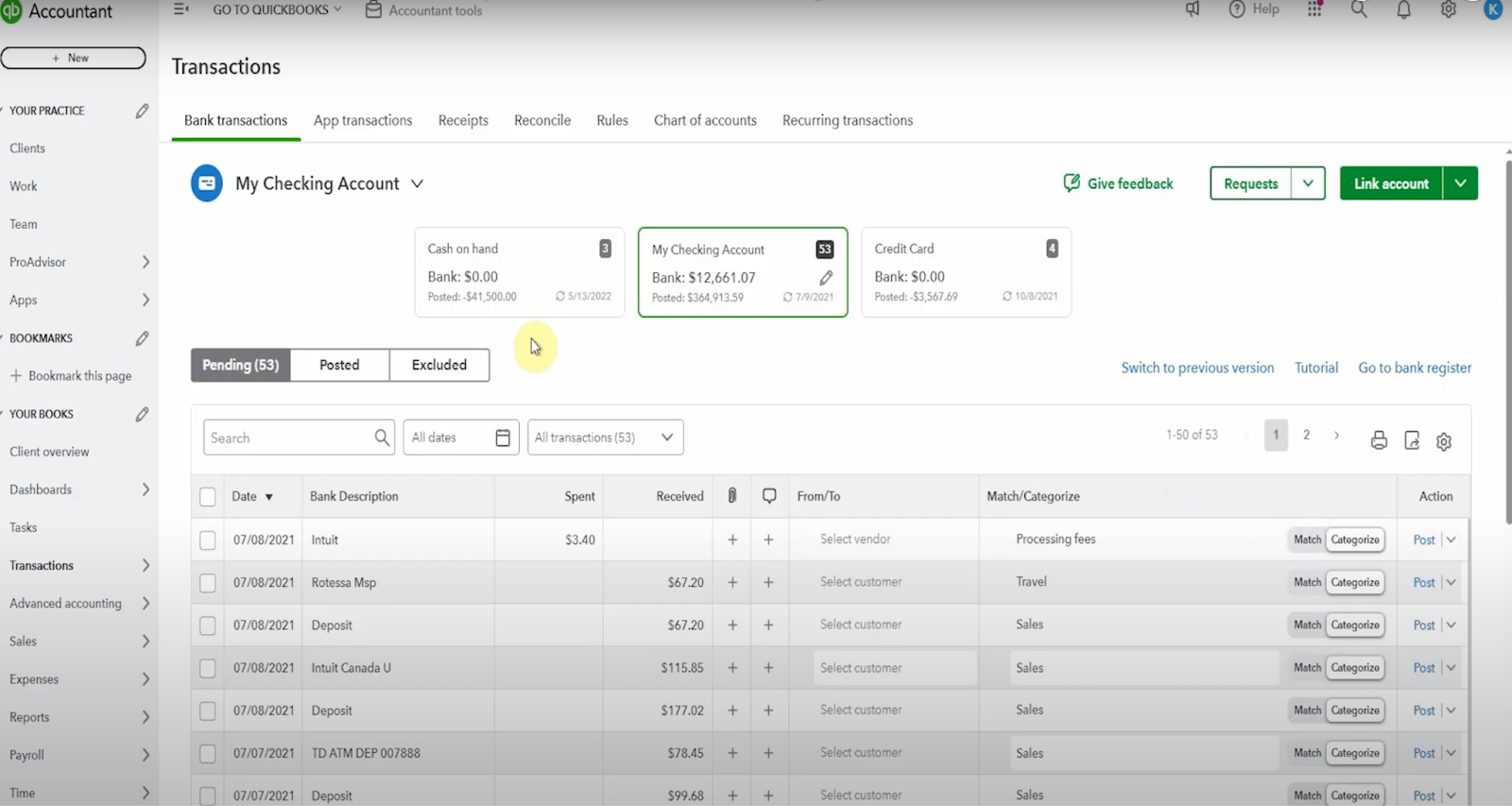This screenshot has height=806, width=1512.
Task: Click the Link account button
Action: point(1391,183)
